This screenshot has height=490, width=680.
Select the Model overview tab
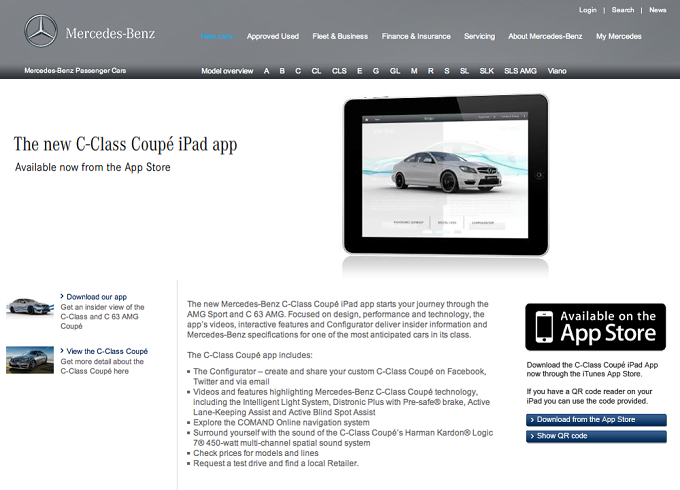(227, 71)
